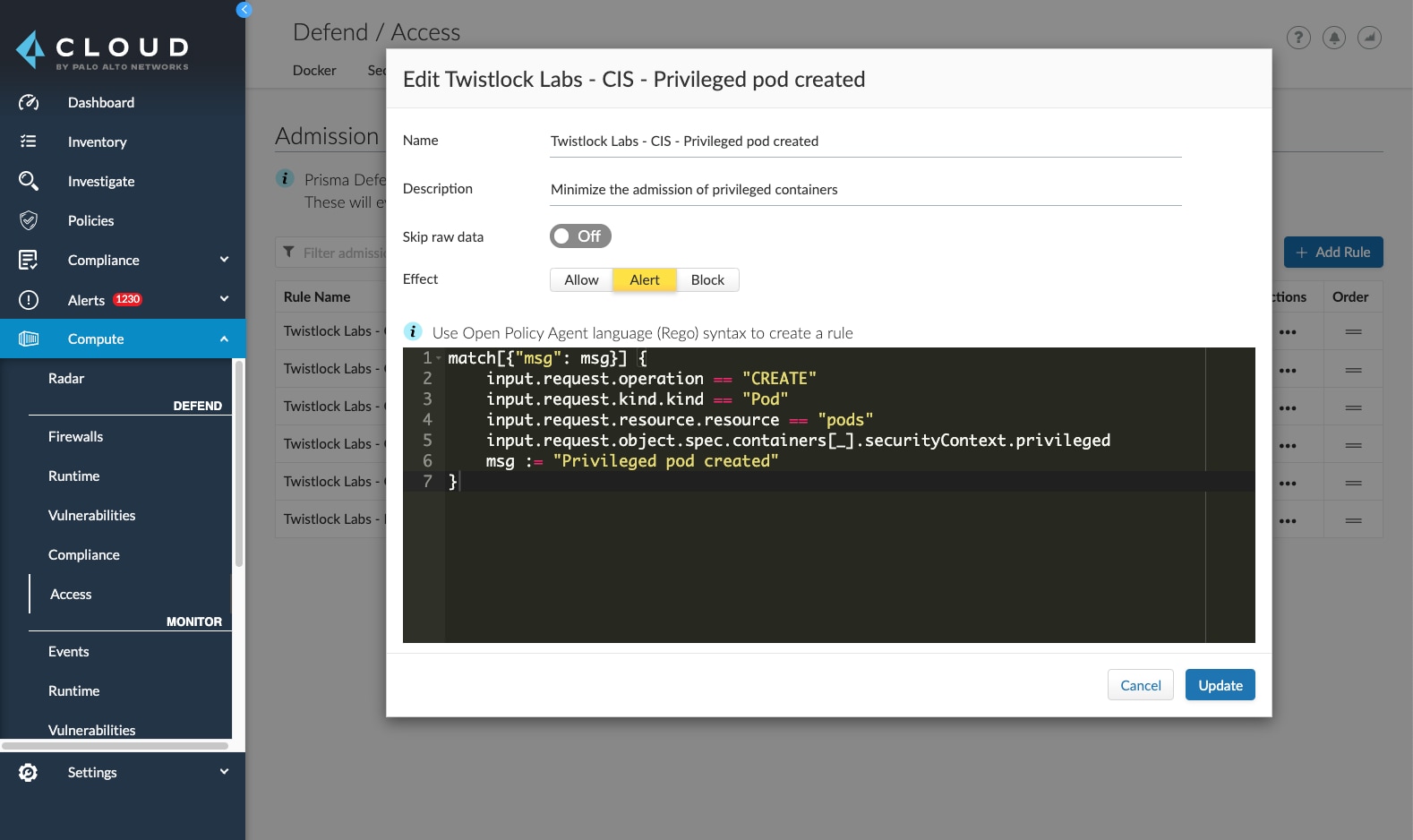Click the "Privileged pod created" string on line 6
This screenshot has width=1413, height=840.
coord(665,461)
